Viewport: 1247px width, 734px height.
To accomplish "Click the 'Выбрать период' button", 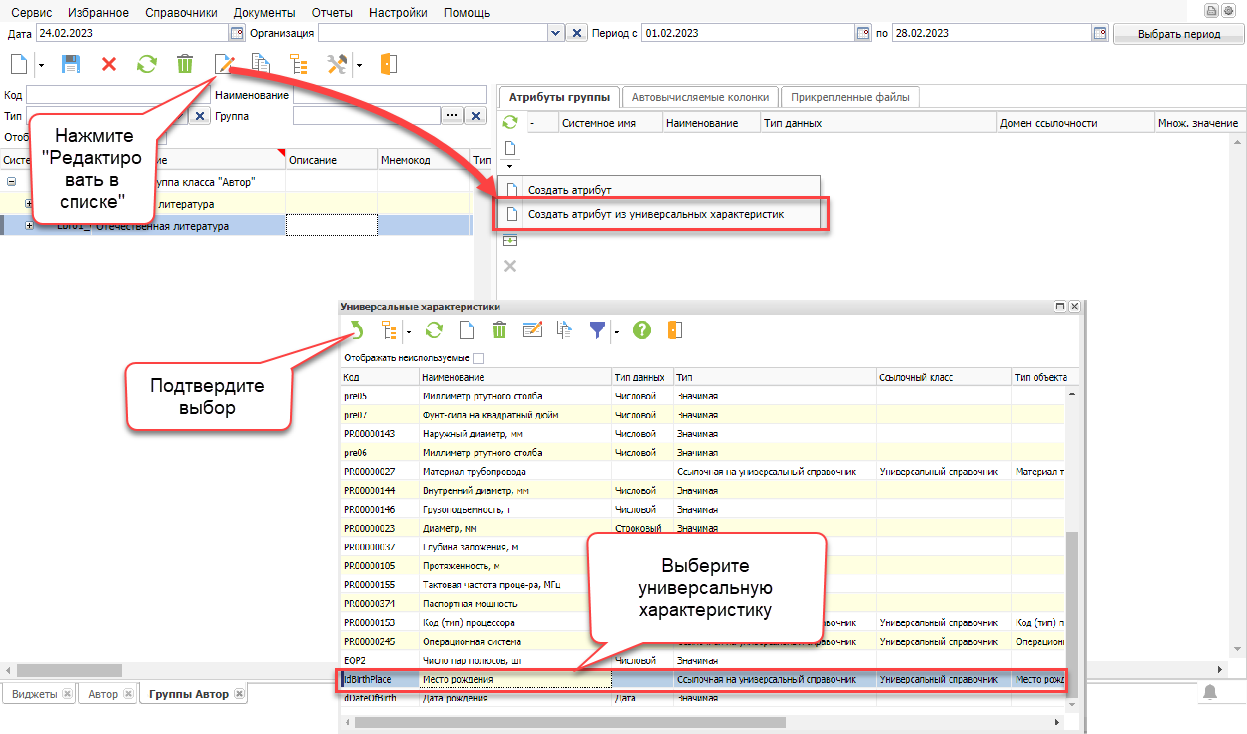I will pyautogui.click(x=1178, y=34).
